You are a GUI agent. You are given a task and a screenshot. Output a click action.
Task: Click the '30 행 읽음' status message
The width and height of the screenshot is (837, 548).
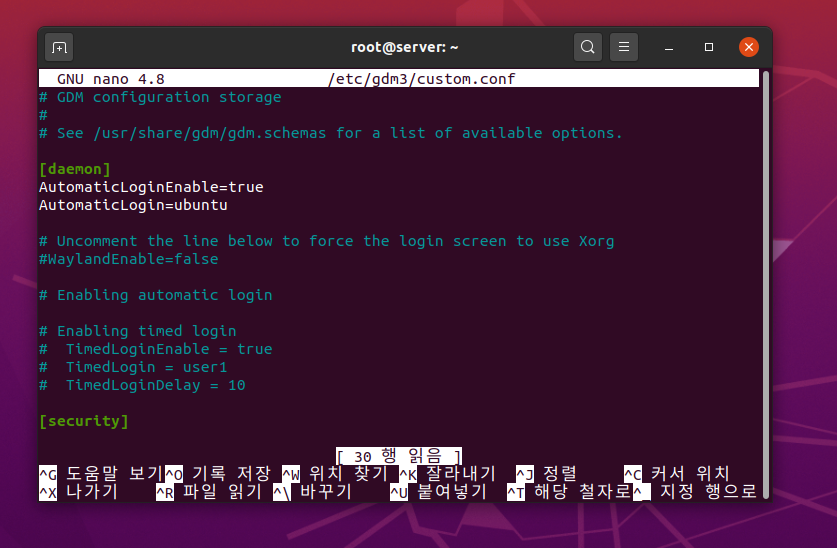click(x=399, y=456)
